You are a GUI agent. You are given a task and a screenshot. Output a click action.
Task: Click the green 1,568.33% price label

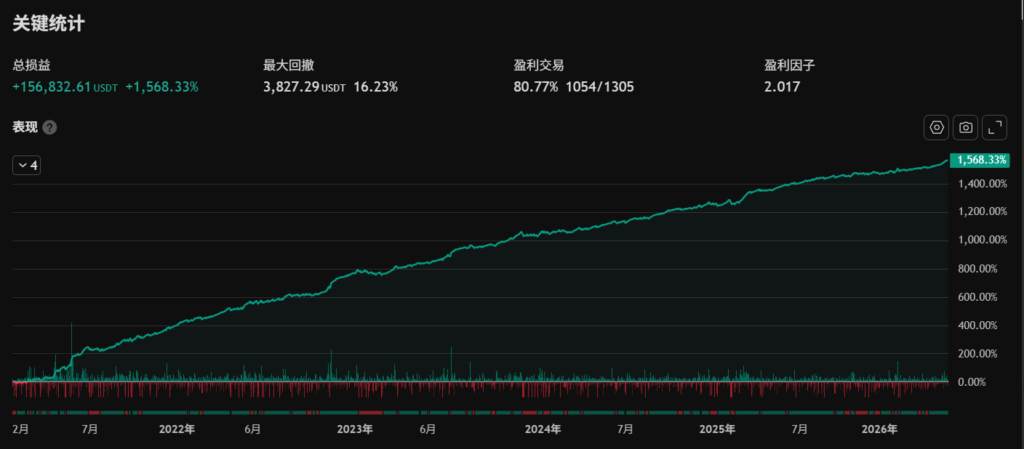pos(981,160)
